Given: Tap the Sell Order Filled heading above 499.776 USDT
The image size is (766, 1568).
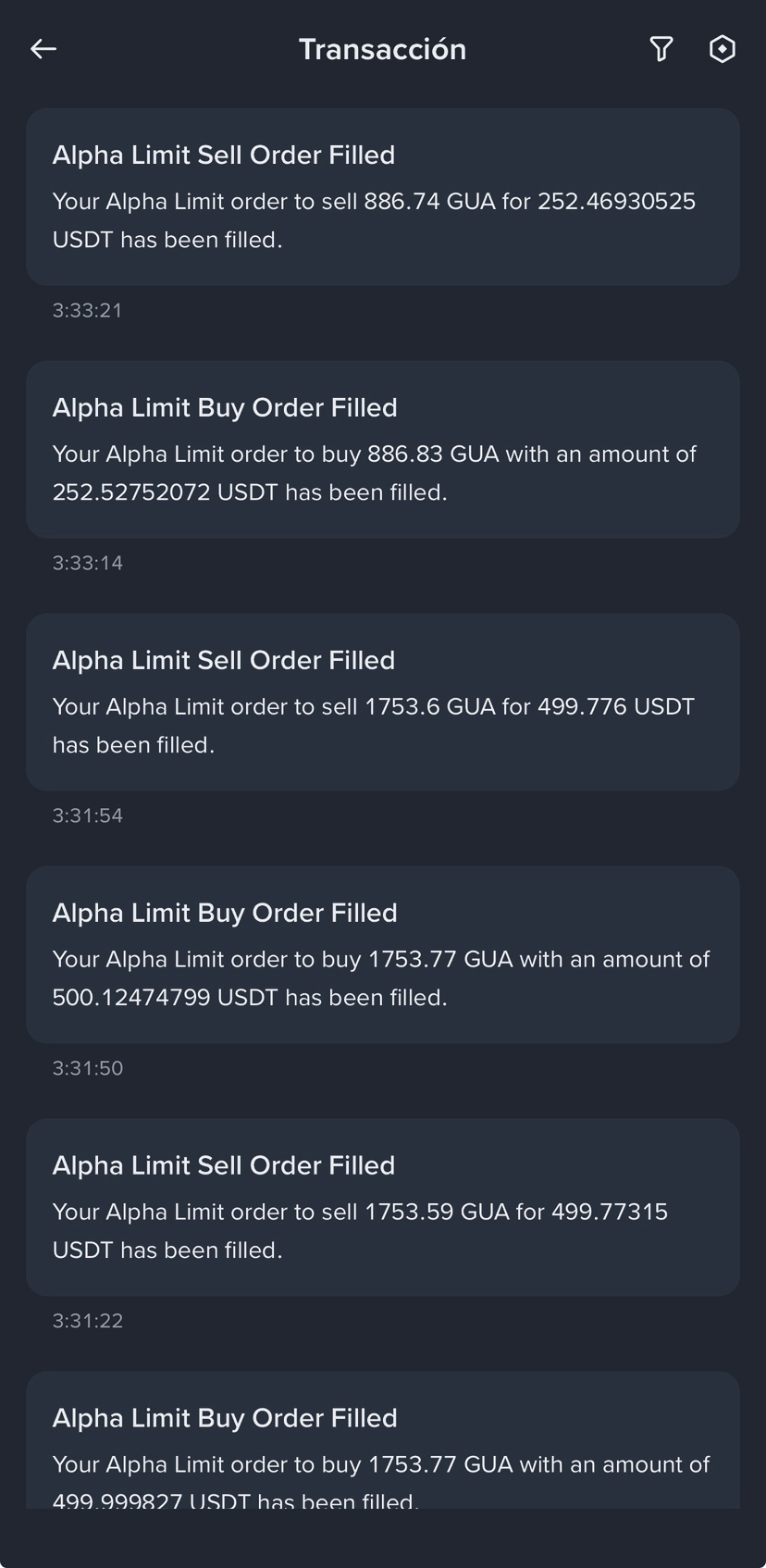Looking at the screenshot, I should pos(223,660).
